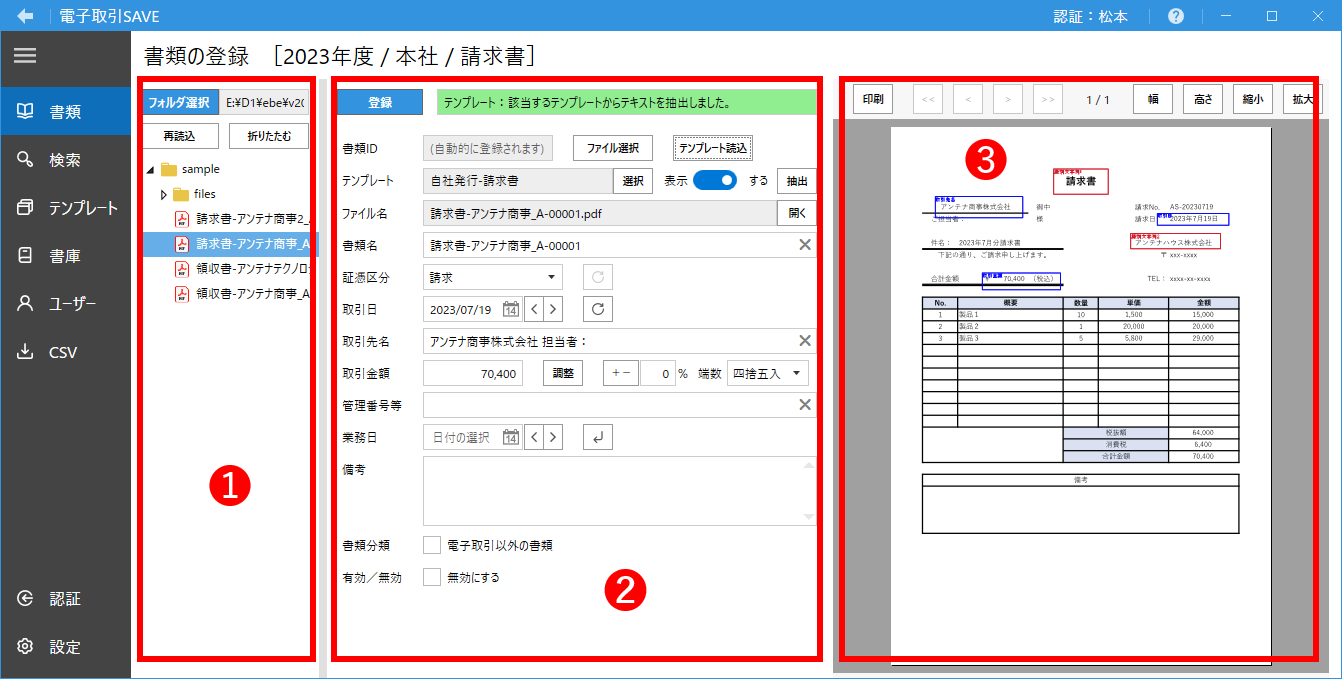The height and width of the screenshot is (679, 1342).
Task: Check the 電子取引以外の書類 checkbox
Action: tap(432, 545)
